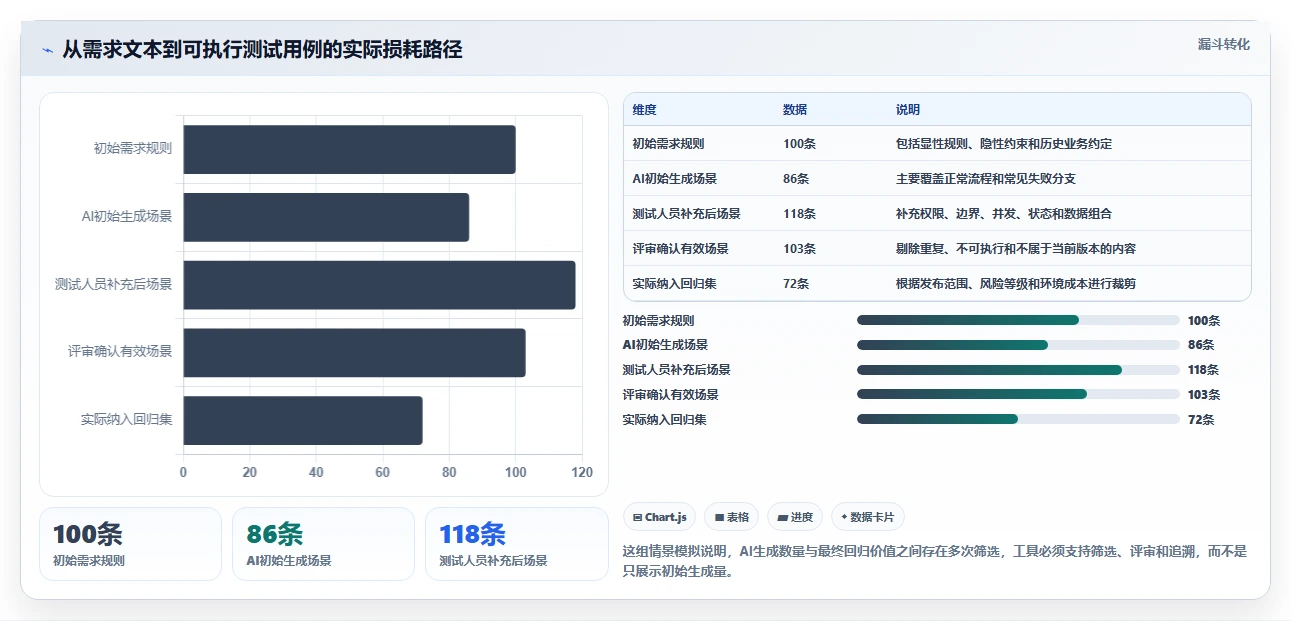Image resolution: width=1291 pixels, height=621 pixels.
Task: Click the 评审确认有效场景 bar in the chart
Action: (354, 353)
